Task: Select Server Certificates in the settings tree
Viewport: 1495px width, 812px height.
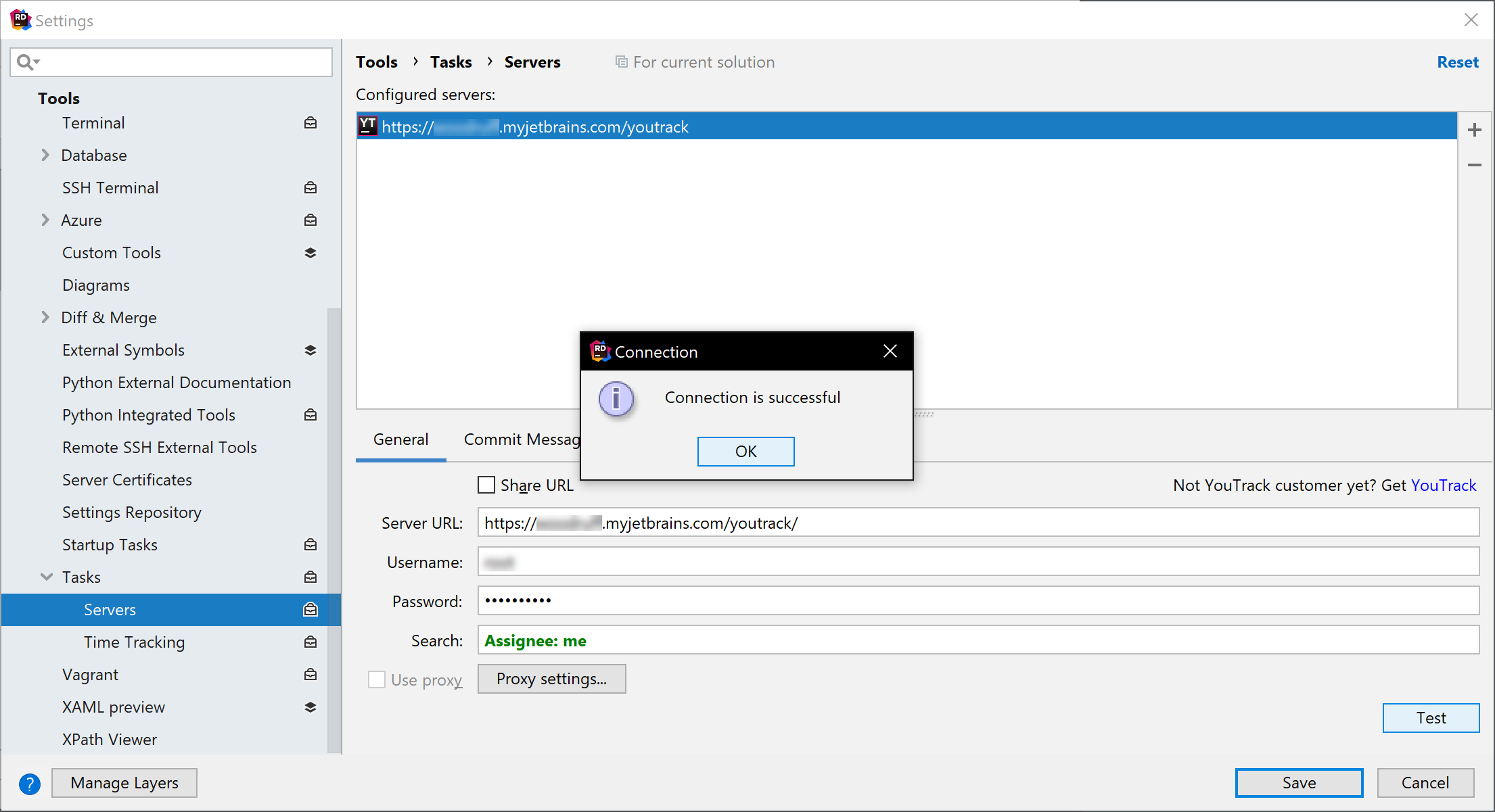Action: (x=127, y=480)
